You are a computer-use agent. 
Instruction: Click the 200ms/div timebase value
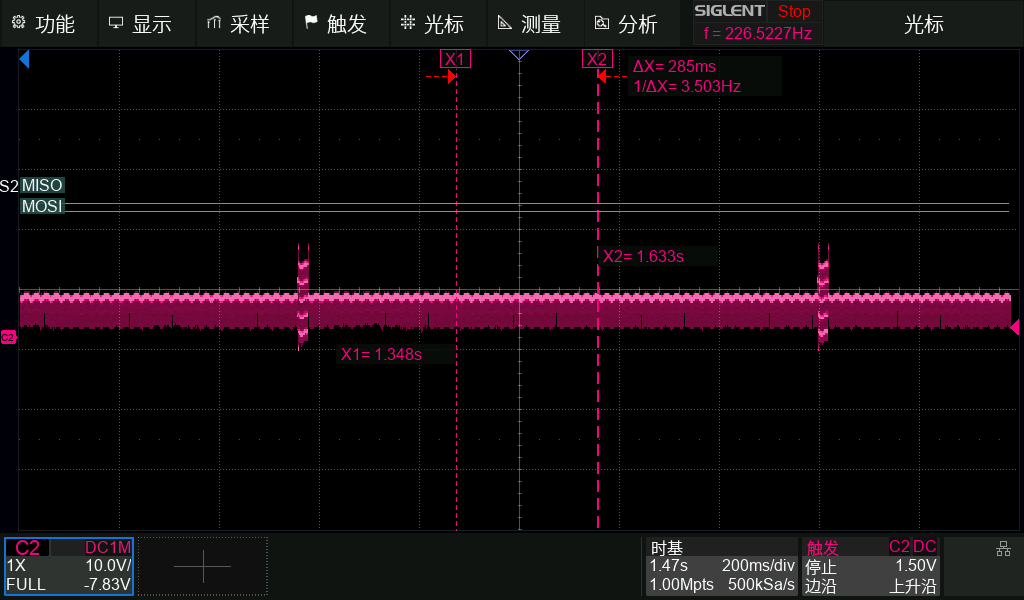(x=758, y=565)
